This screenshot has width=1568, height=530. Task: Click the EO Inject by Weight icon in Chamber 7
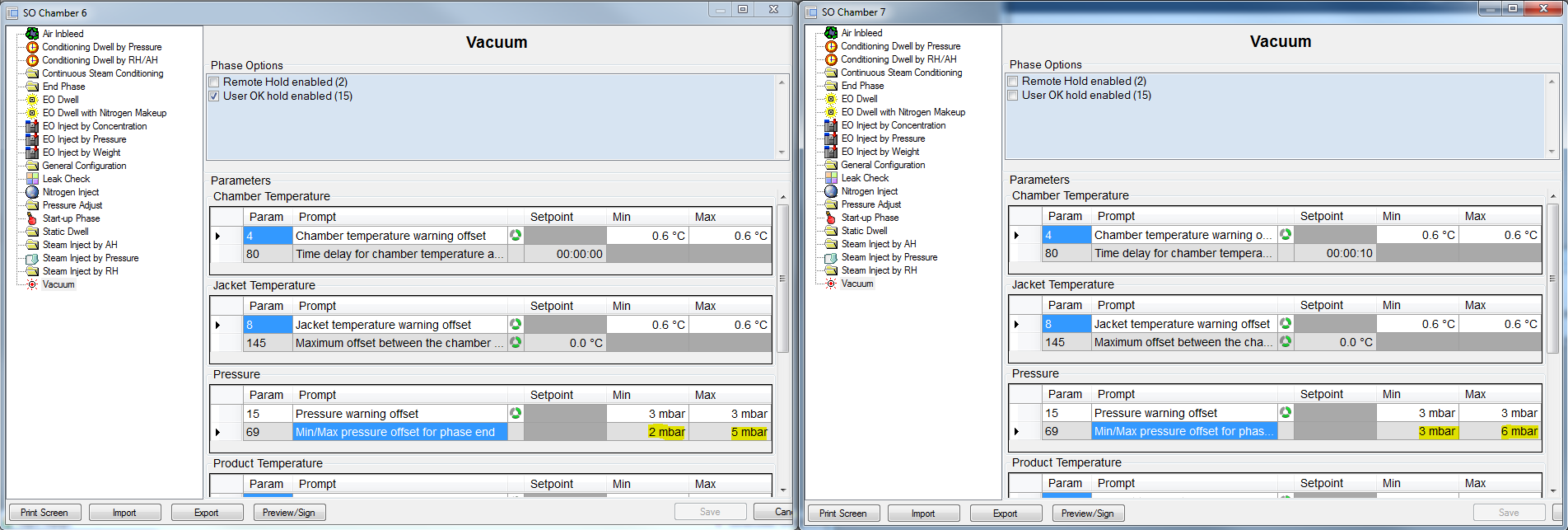tap(831, 152)
